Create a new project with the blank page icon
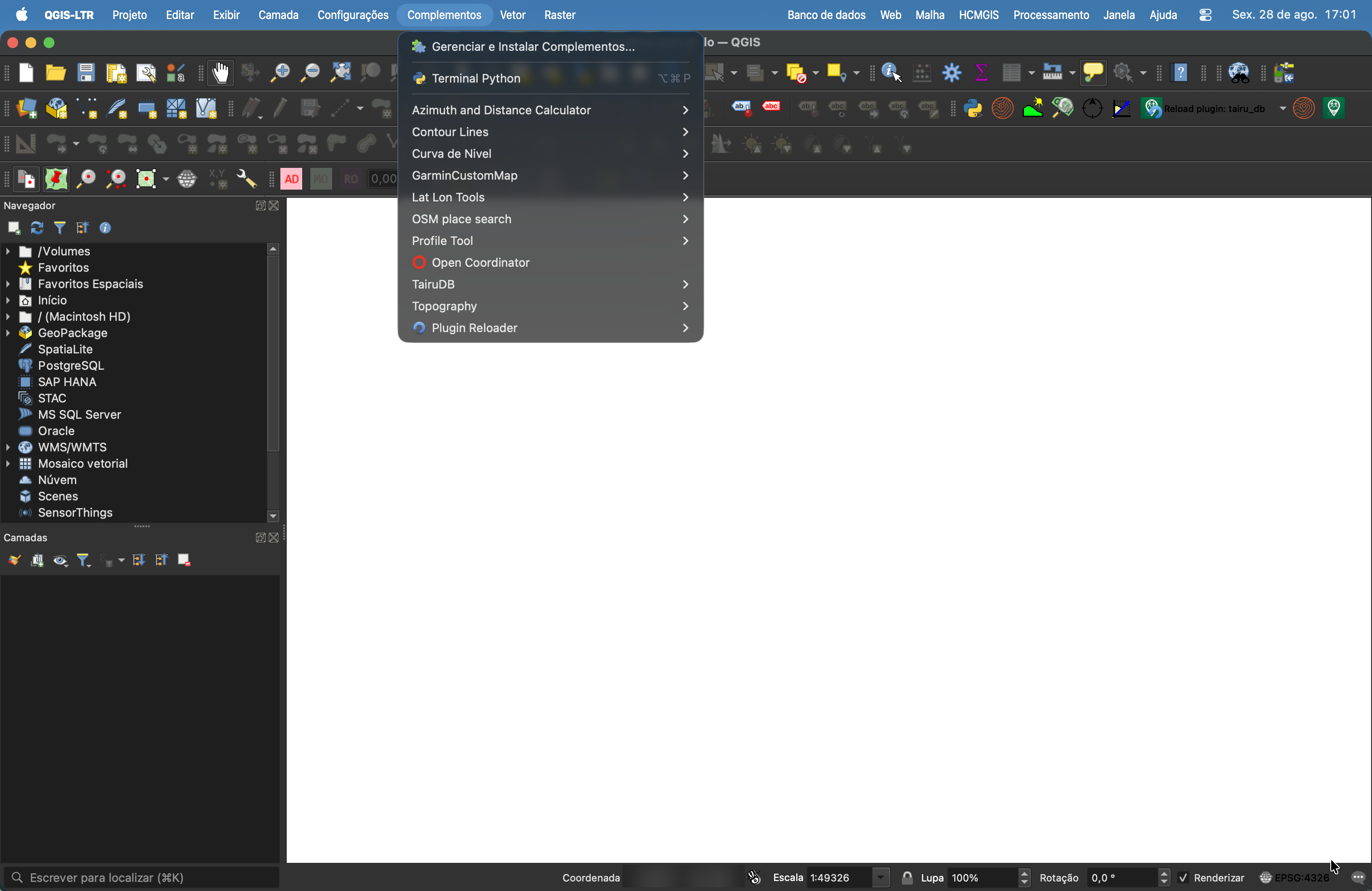This screenshot has width=1372, height=891. click(26, 73)
